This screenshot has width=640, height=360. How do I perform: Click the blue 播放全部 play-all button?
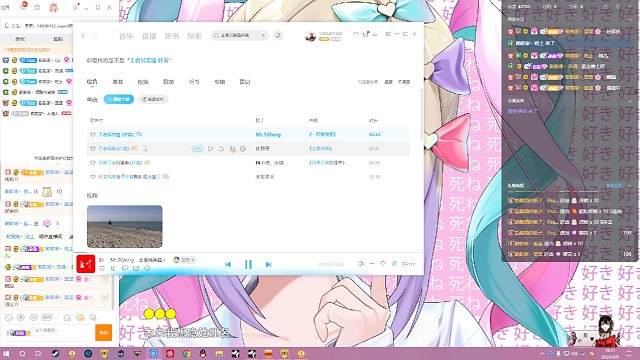(119, 99)
